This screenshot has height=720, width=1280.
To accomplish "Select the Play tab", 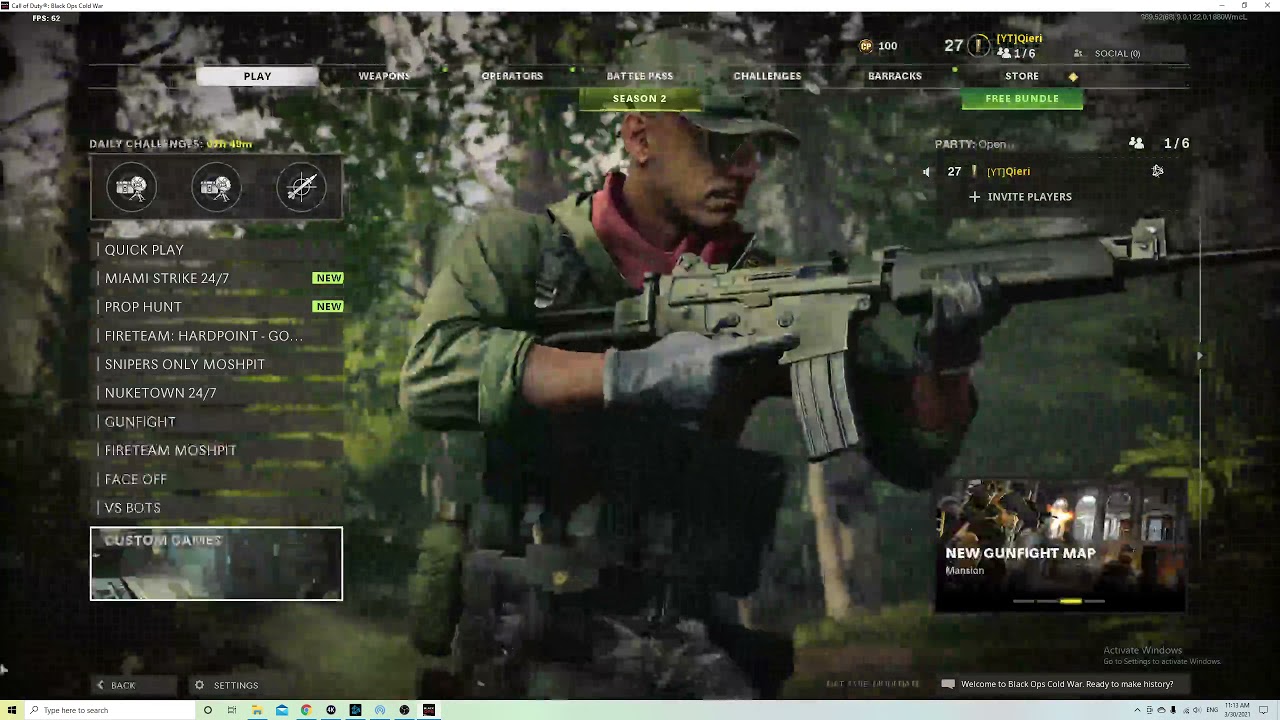I will pyautogui.click(x=257, y=76).
